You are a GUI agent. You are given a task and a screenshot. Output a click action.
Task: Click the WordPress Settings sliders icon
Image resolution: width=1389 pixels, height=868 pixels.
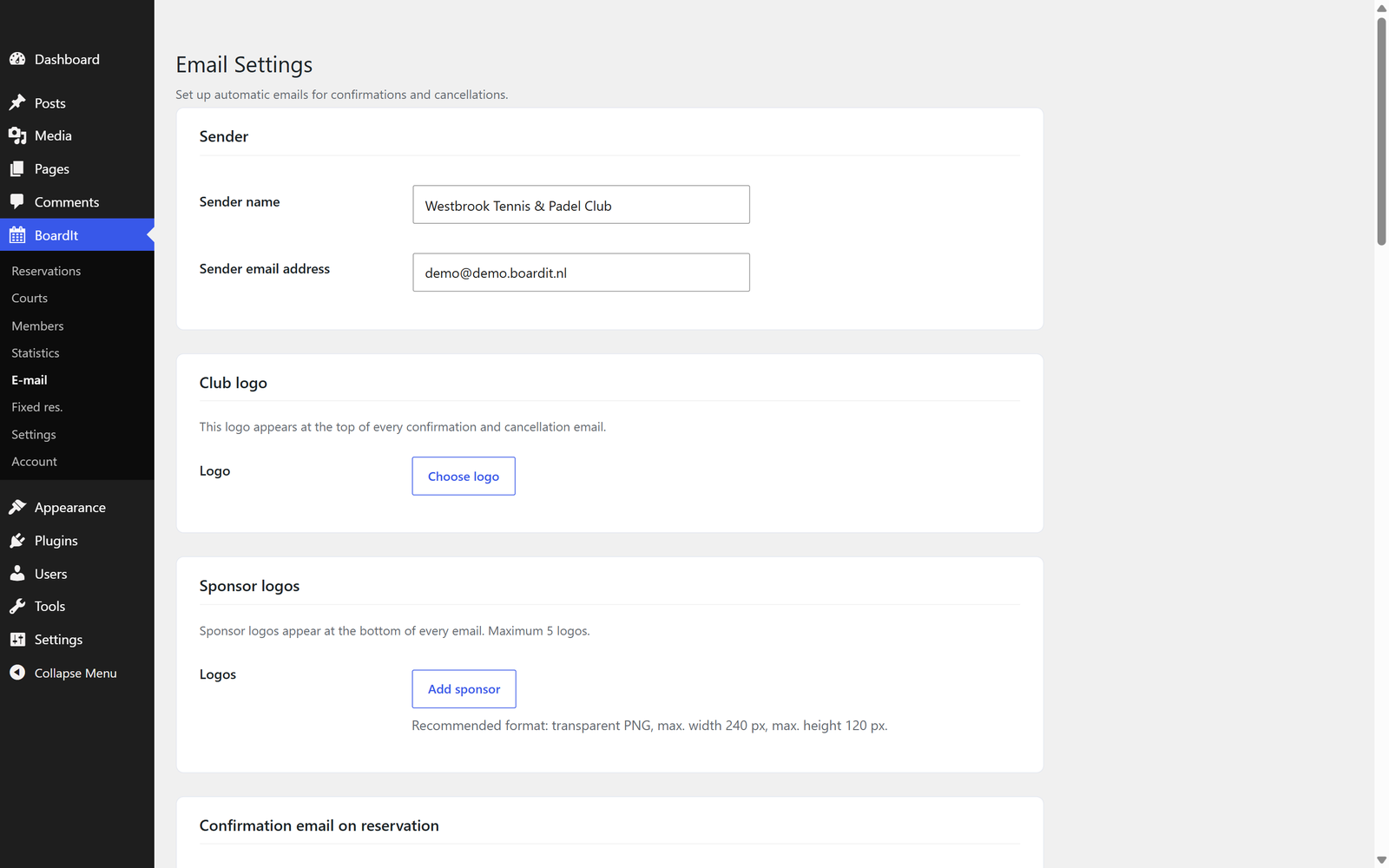coord(17,640)
